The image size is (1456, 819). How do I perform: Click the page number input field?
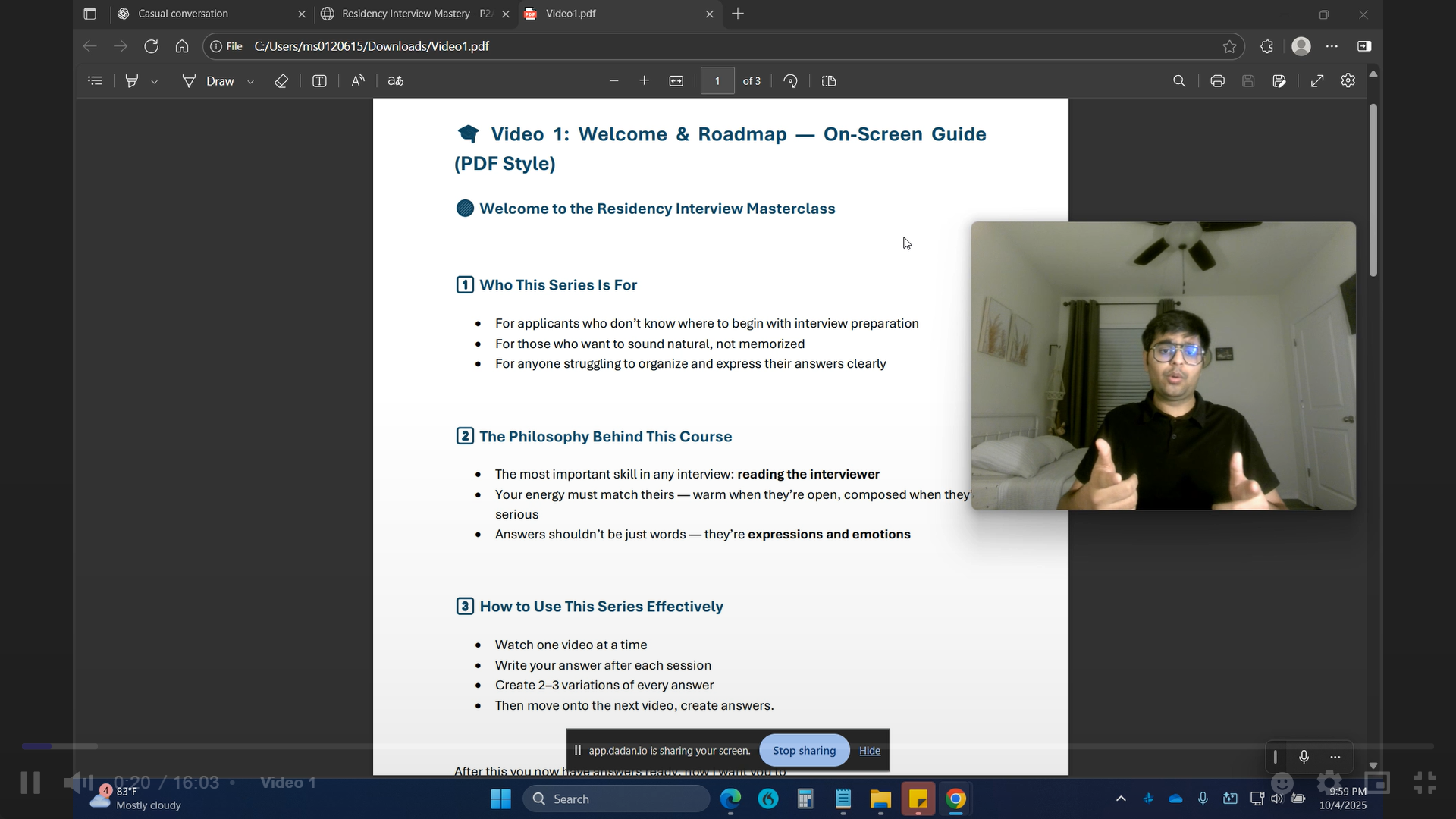pos(717,81)
